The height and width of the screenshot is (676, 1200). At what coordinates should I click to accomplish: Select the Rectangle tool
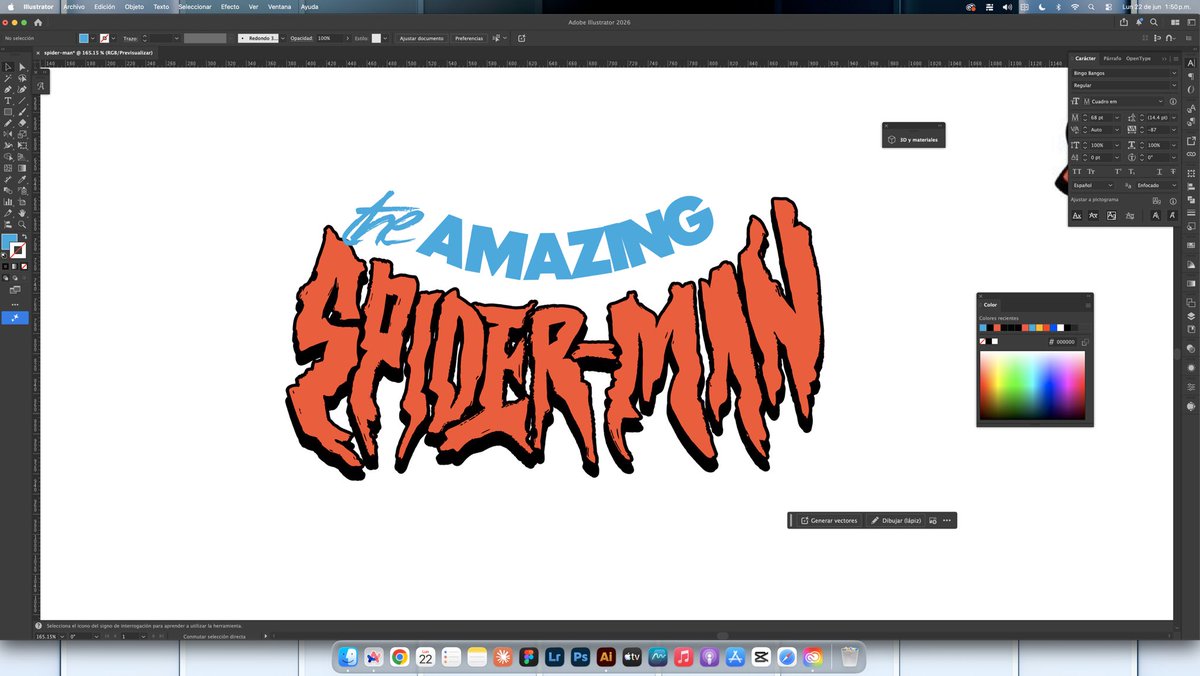click(x=8, y=111)
